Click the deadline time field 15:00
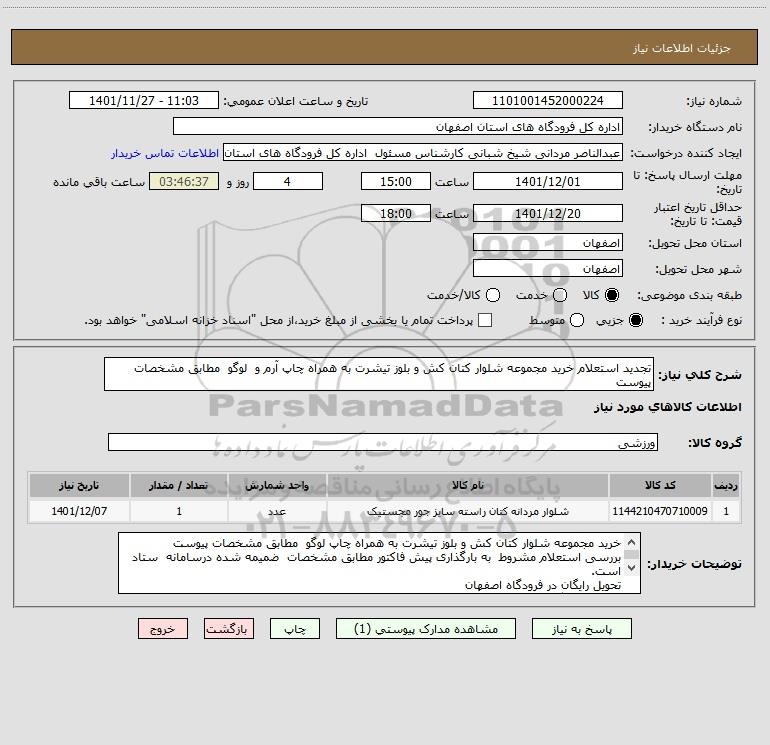Image resolution: width=770 pixels, height=745 pixels. (x=396, y=181)
